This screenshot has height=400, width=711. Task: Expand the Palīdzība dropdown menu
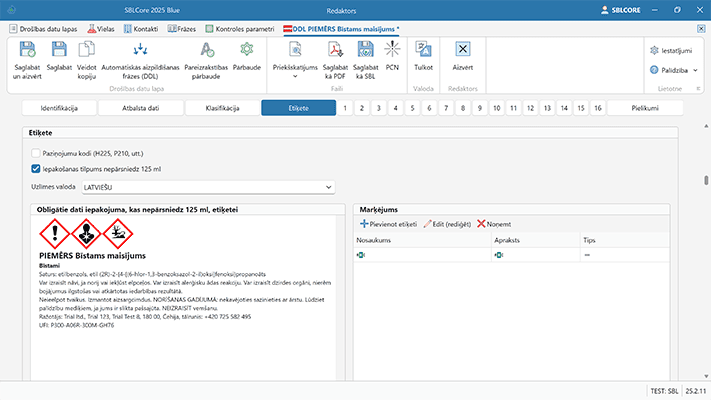(697, 70)
